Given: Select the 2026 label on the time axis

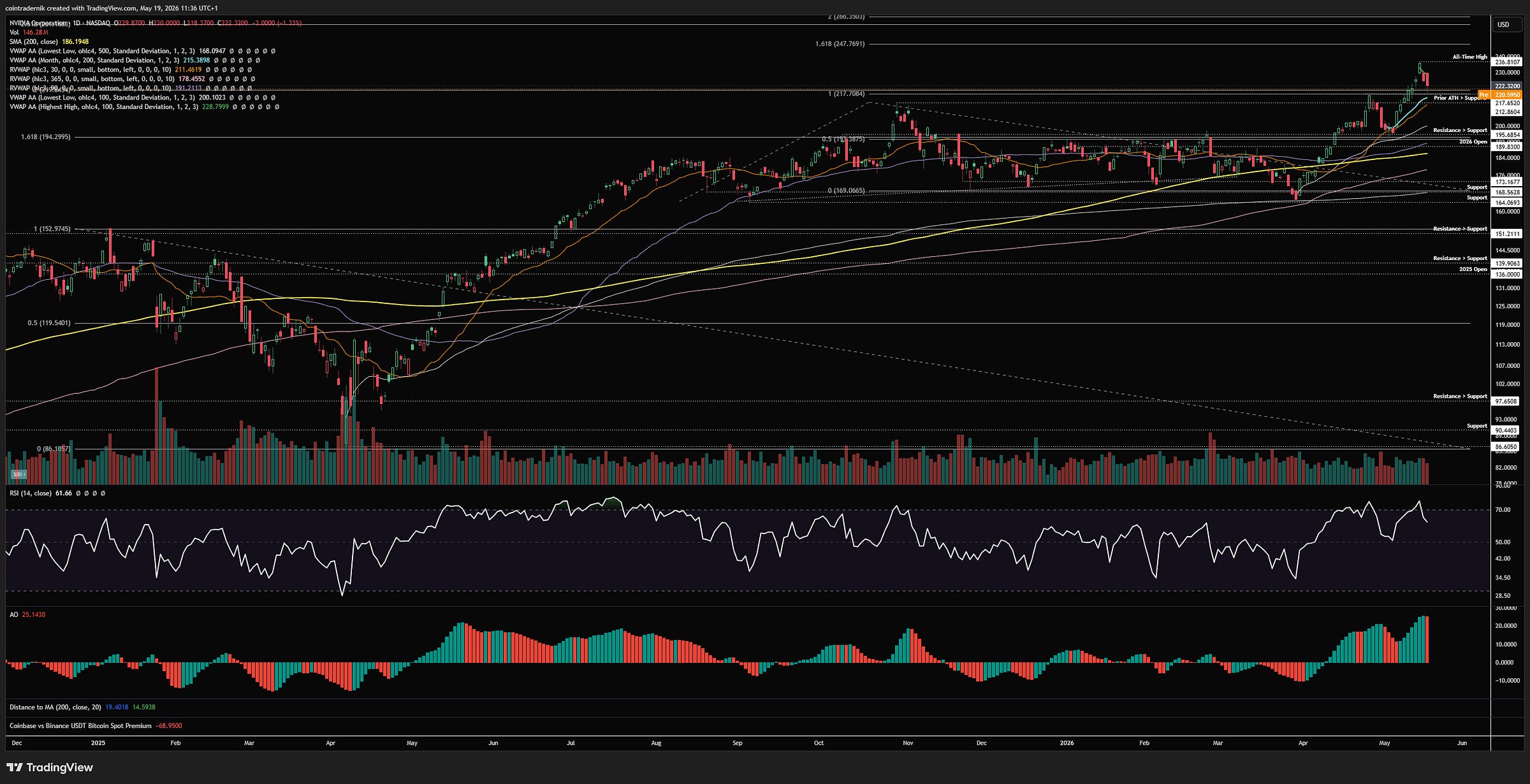Looking at the screenshot, I should pos(1067,743).
